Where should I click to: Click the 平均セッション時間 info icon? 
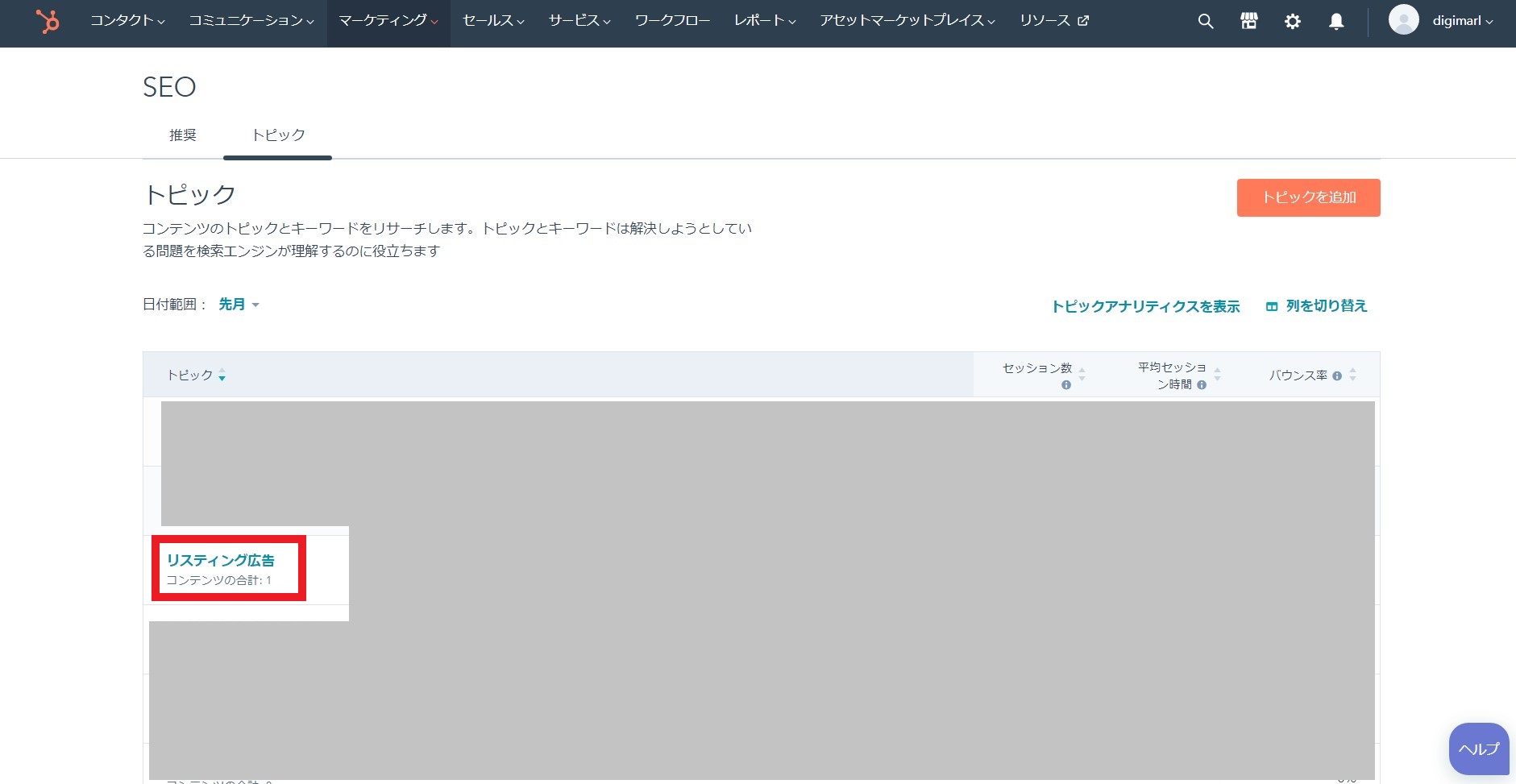pyautogui.click(x=1202, y=385)
